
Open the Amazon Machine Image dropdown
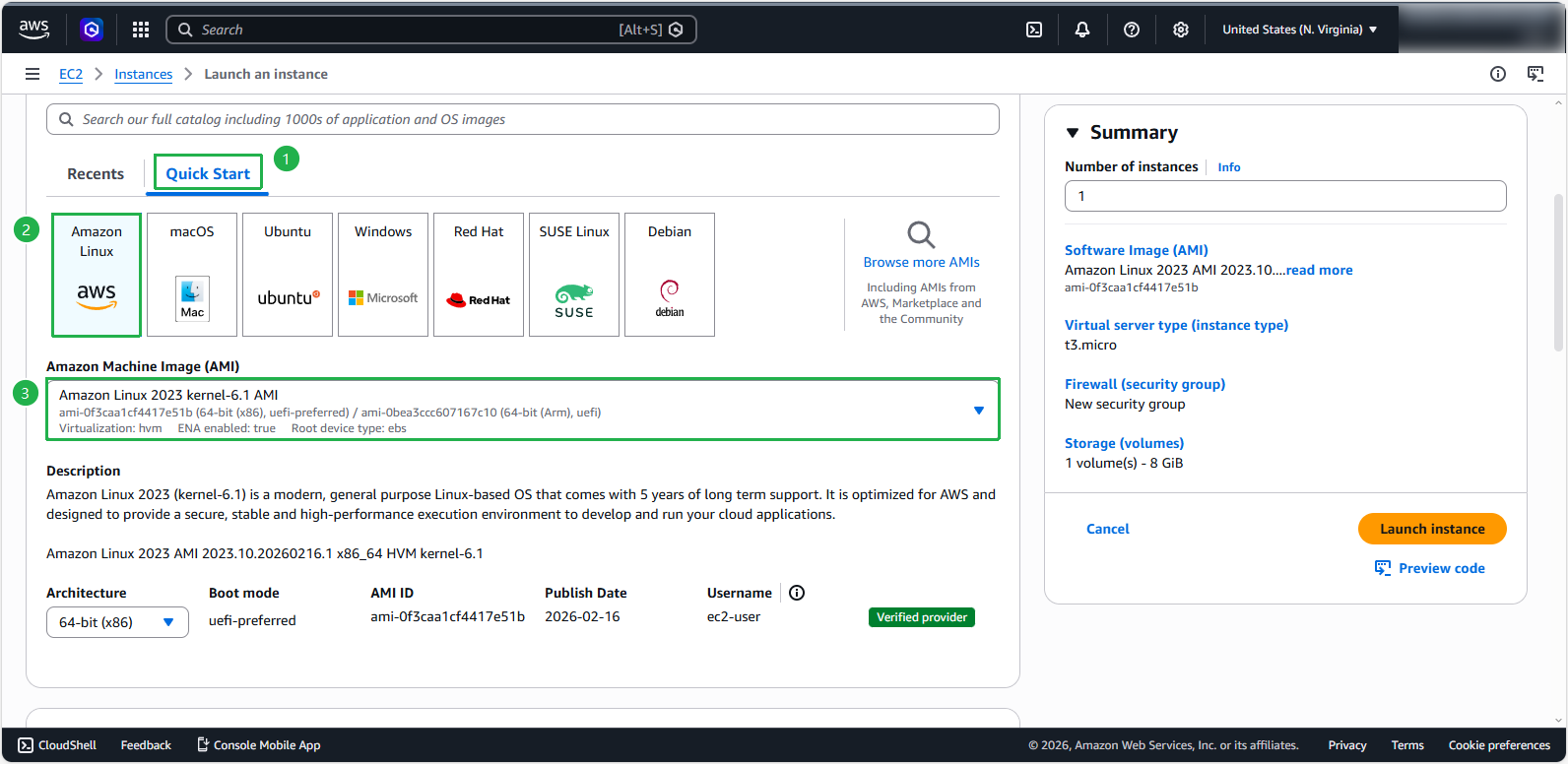(523, 410)
